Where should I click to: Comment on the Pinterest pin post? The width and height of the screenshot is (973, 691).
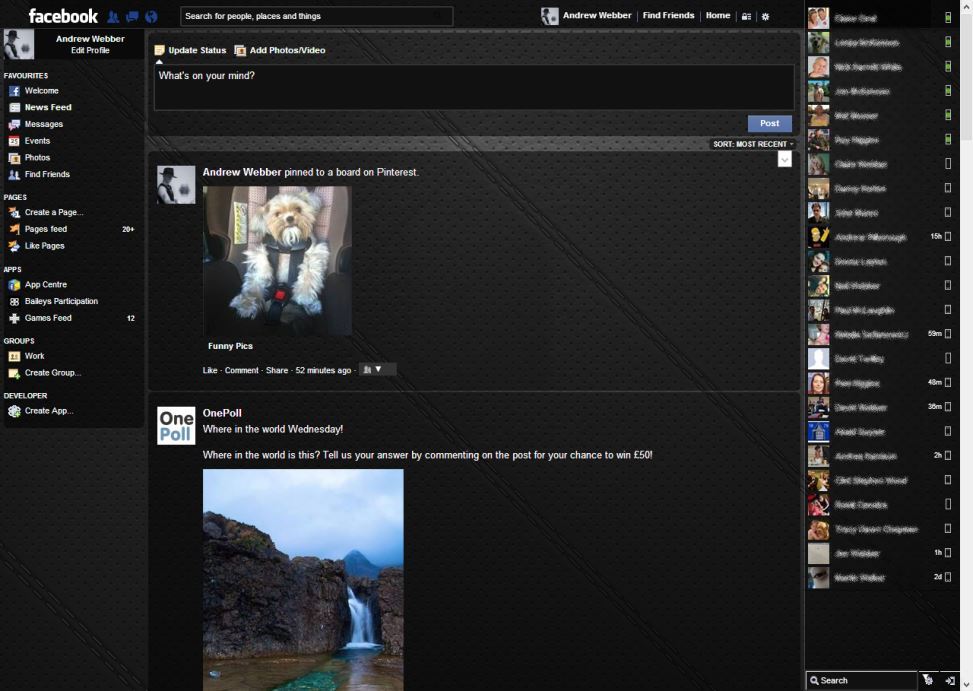[x=241, y=370]
